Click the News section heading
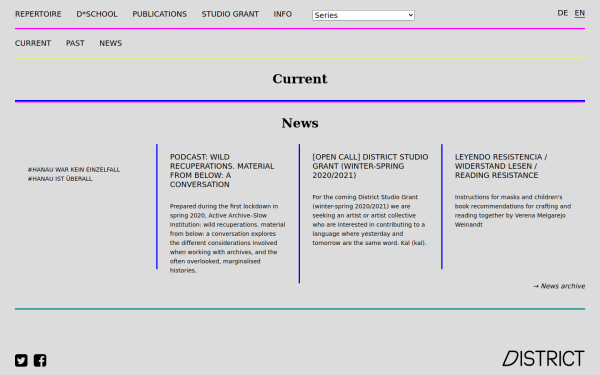 tap(300, 123)
